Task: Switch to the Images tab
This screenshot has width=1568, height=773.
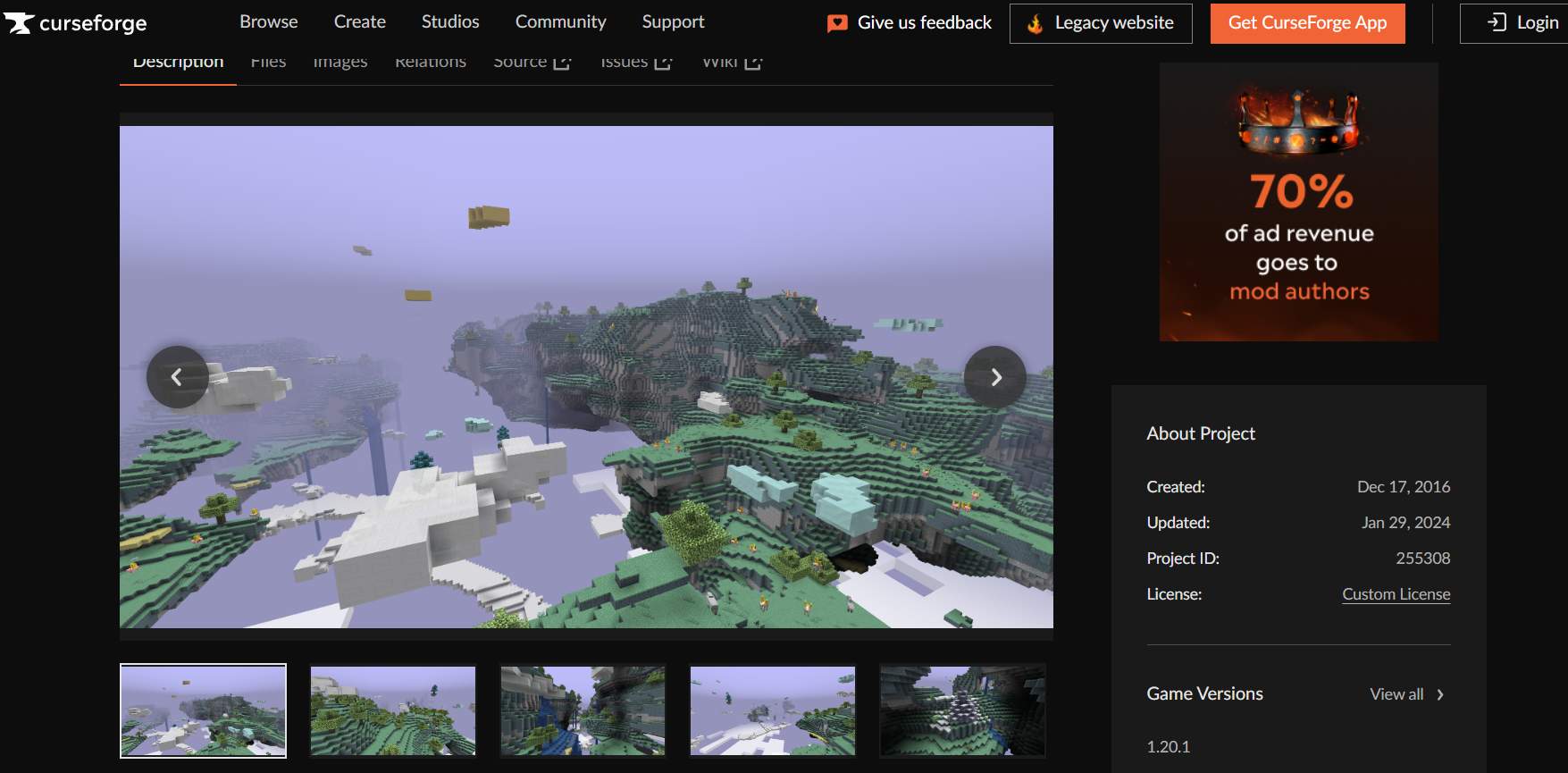Action: [x=340, y=63]
